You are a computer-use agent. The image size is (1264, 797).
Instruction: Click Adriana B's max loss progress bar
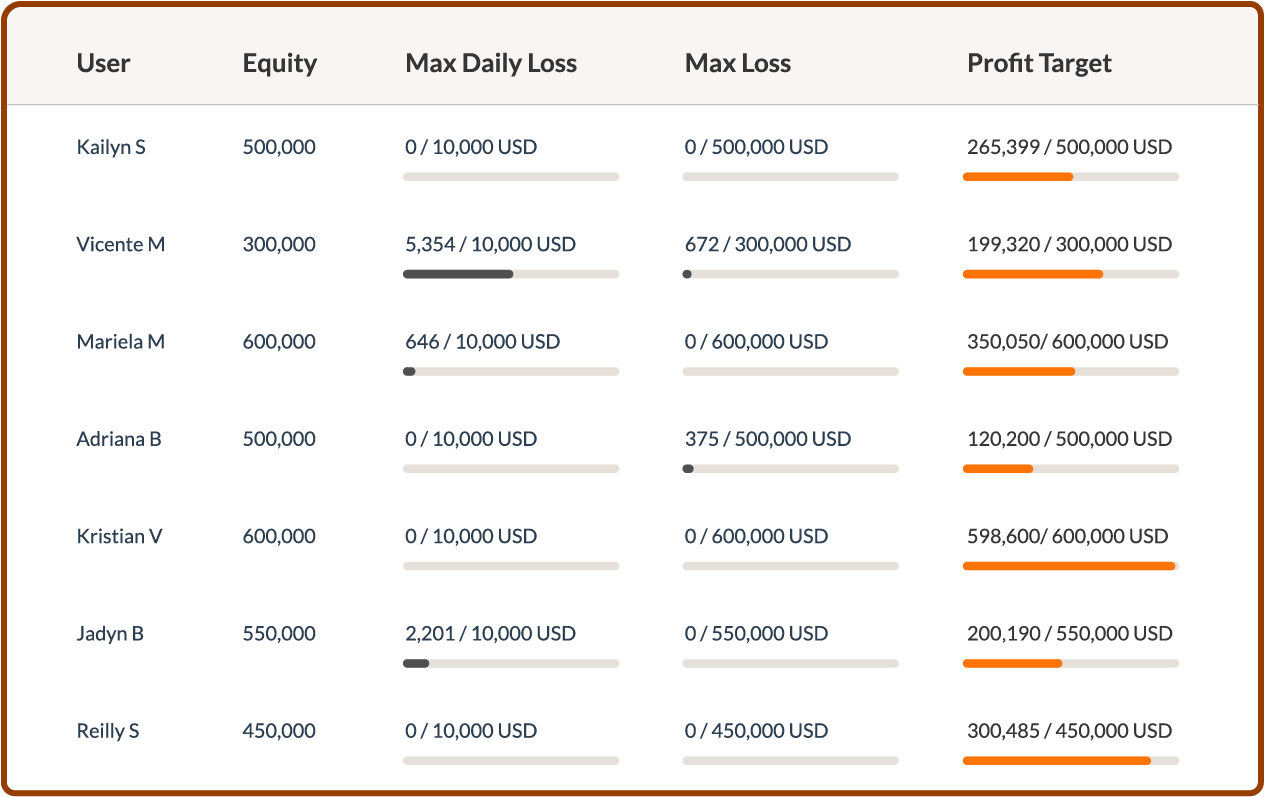[790, 469]
